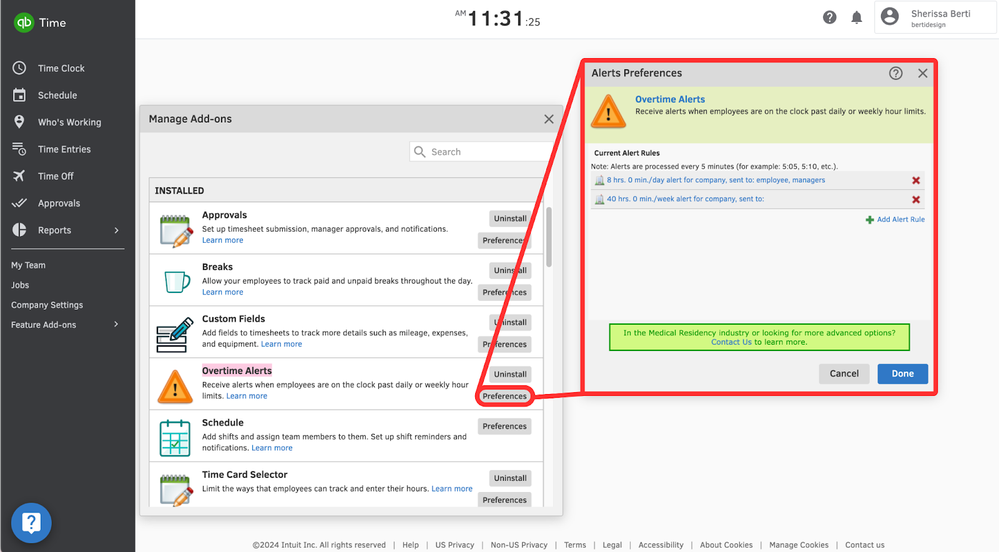
Task: Click the search magnifier icon
Action: coord(419,152)
